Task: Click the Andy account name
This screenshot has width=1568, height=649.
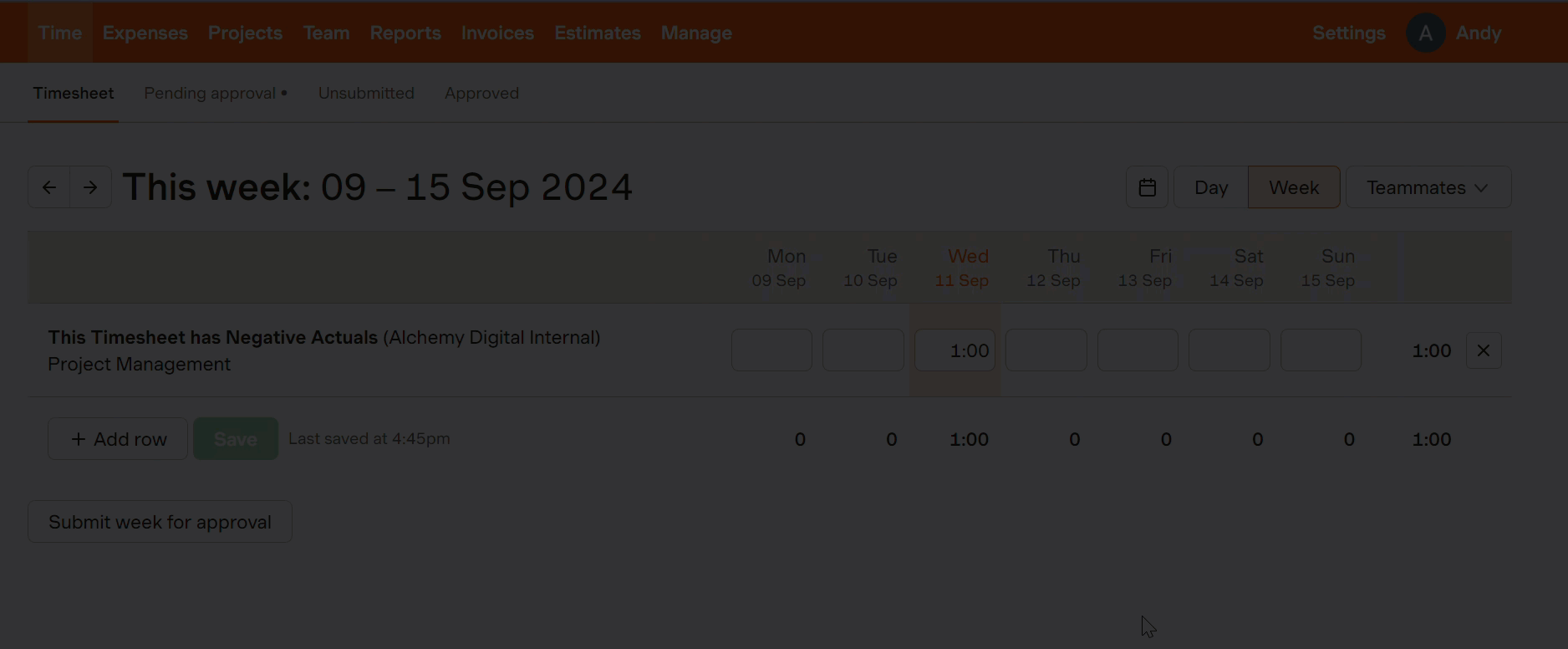Action: (1479, 33)
